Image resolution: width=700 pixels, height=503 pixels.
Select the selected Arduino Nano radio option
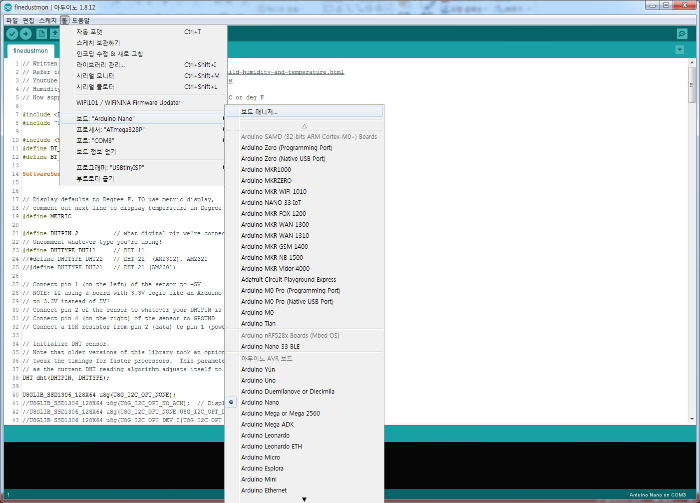(x=231, y=402)
